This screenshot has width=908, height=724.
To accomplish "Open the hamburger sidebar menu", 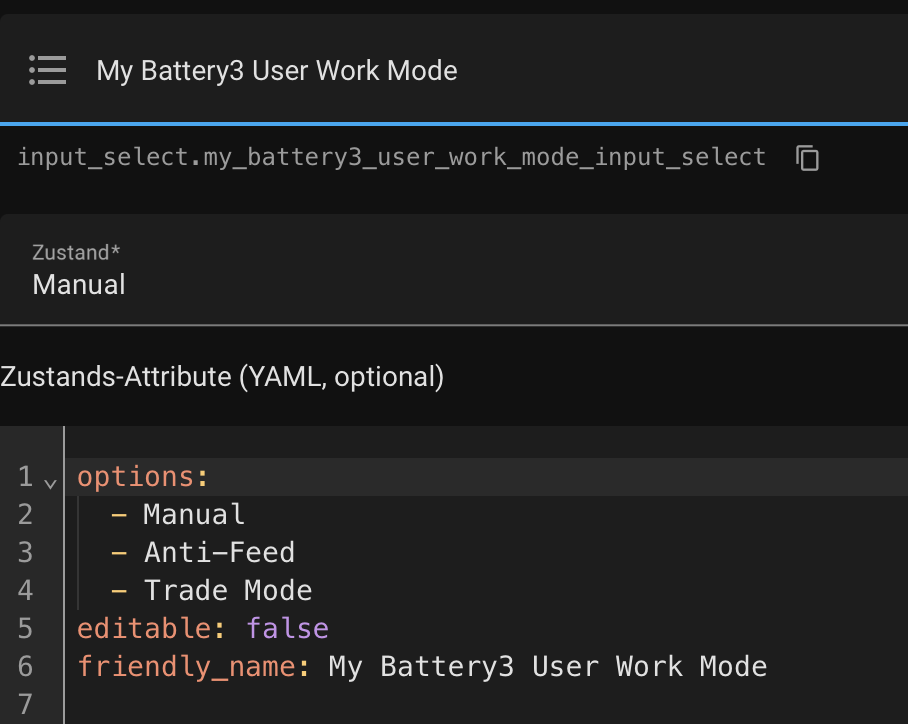I will (47, 71).
